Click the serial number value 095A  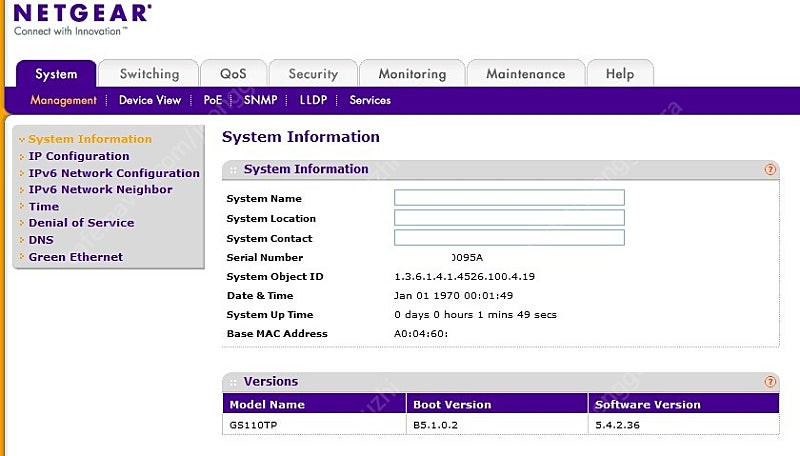(x=467, y=258)
